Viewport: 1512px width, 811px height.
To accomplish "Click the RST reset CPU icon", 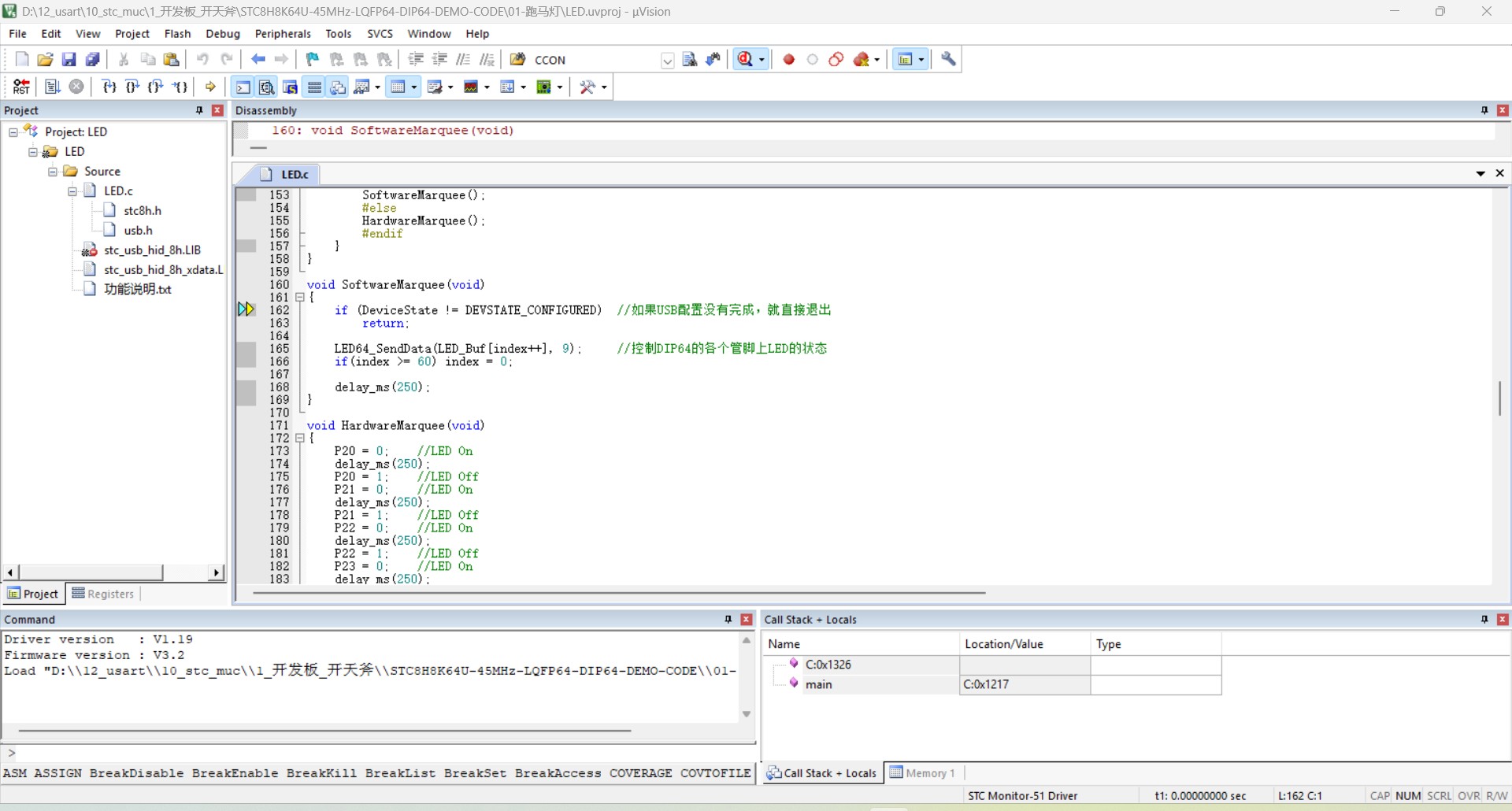I will coord(21,87).
